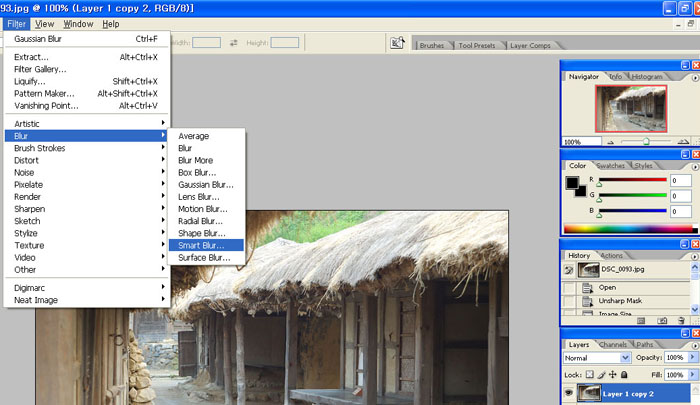Screen dimensions: 700x405
Task: Switch to the Swatches tab
Action: click(x=610, y=166)
